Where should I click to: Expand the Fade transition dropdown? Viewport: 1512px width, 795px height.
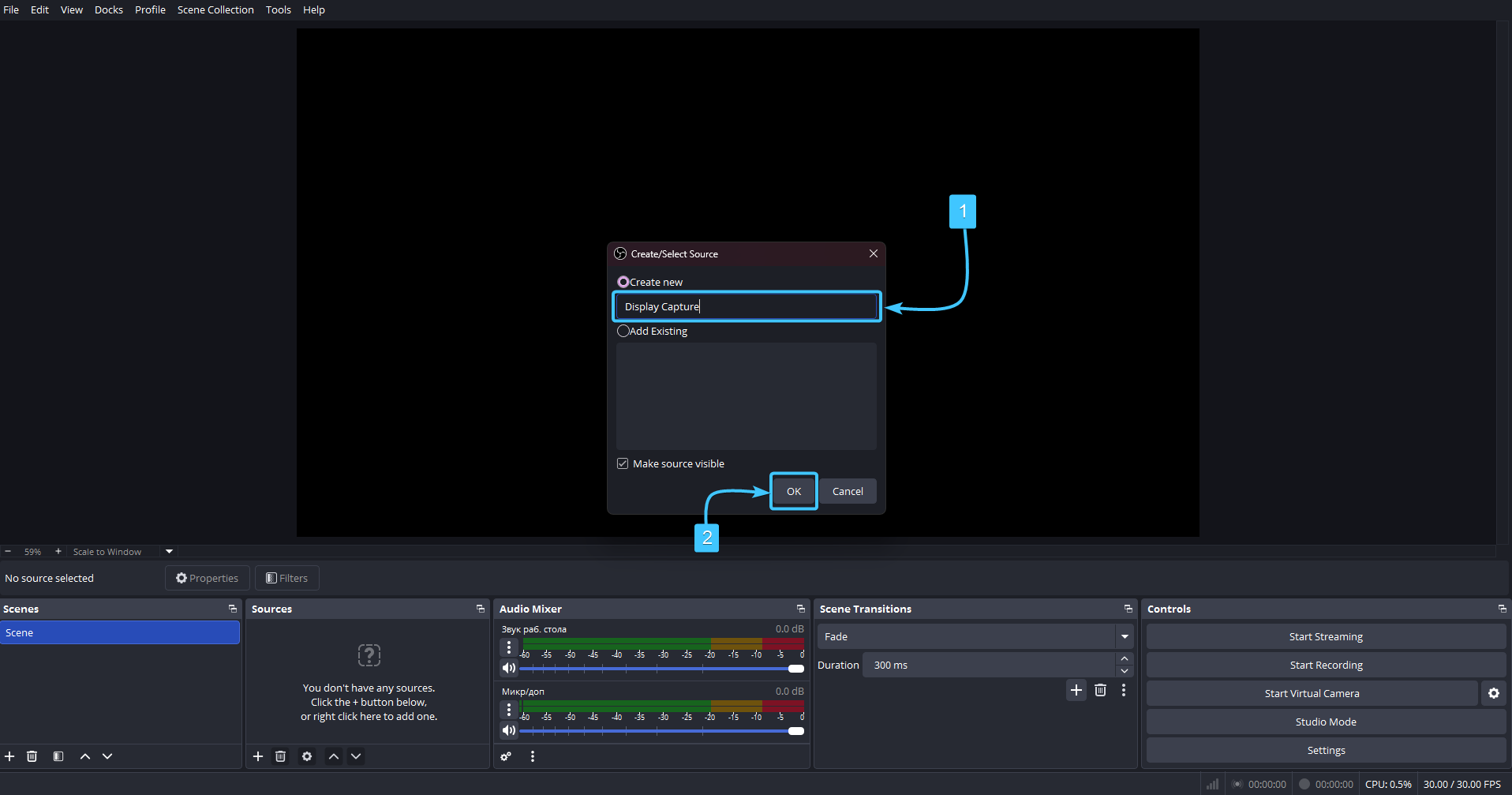[x=1125, y=636]
